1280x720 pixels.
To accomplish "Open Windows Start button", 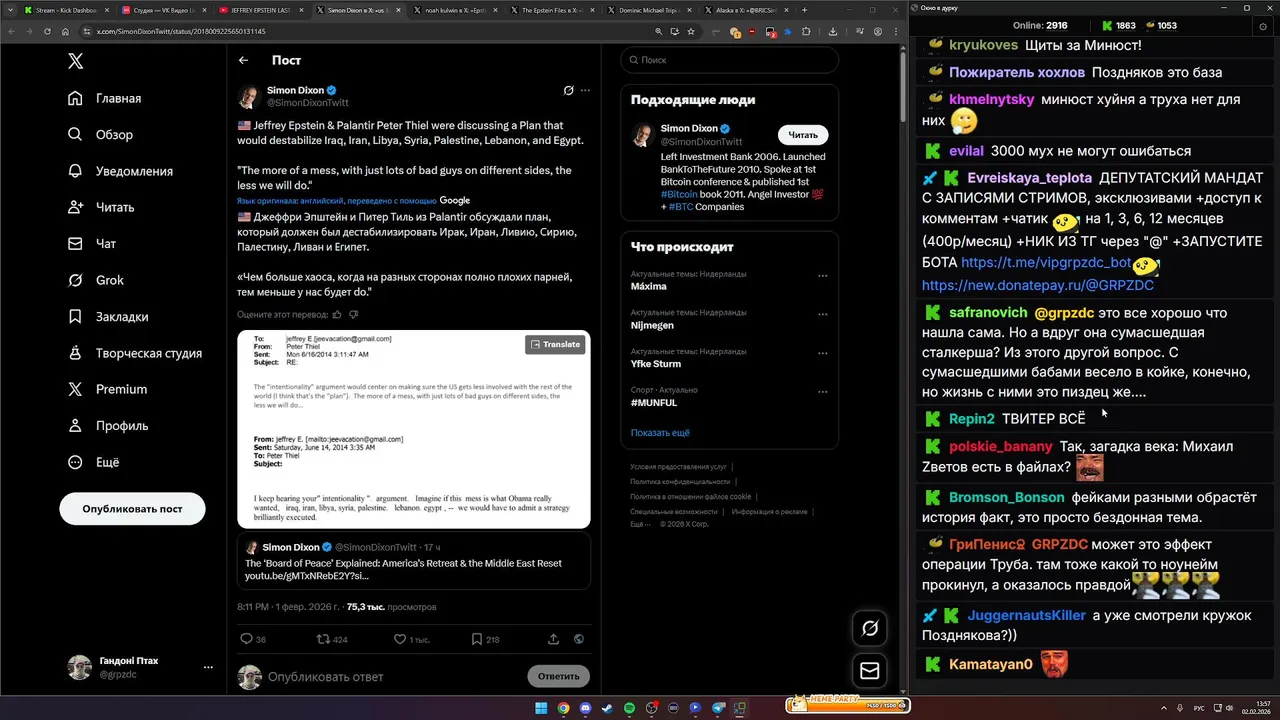I will [541, 708].
